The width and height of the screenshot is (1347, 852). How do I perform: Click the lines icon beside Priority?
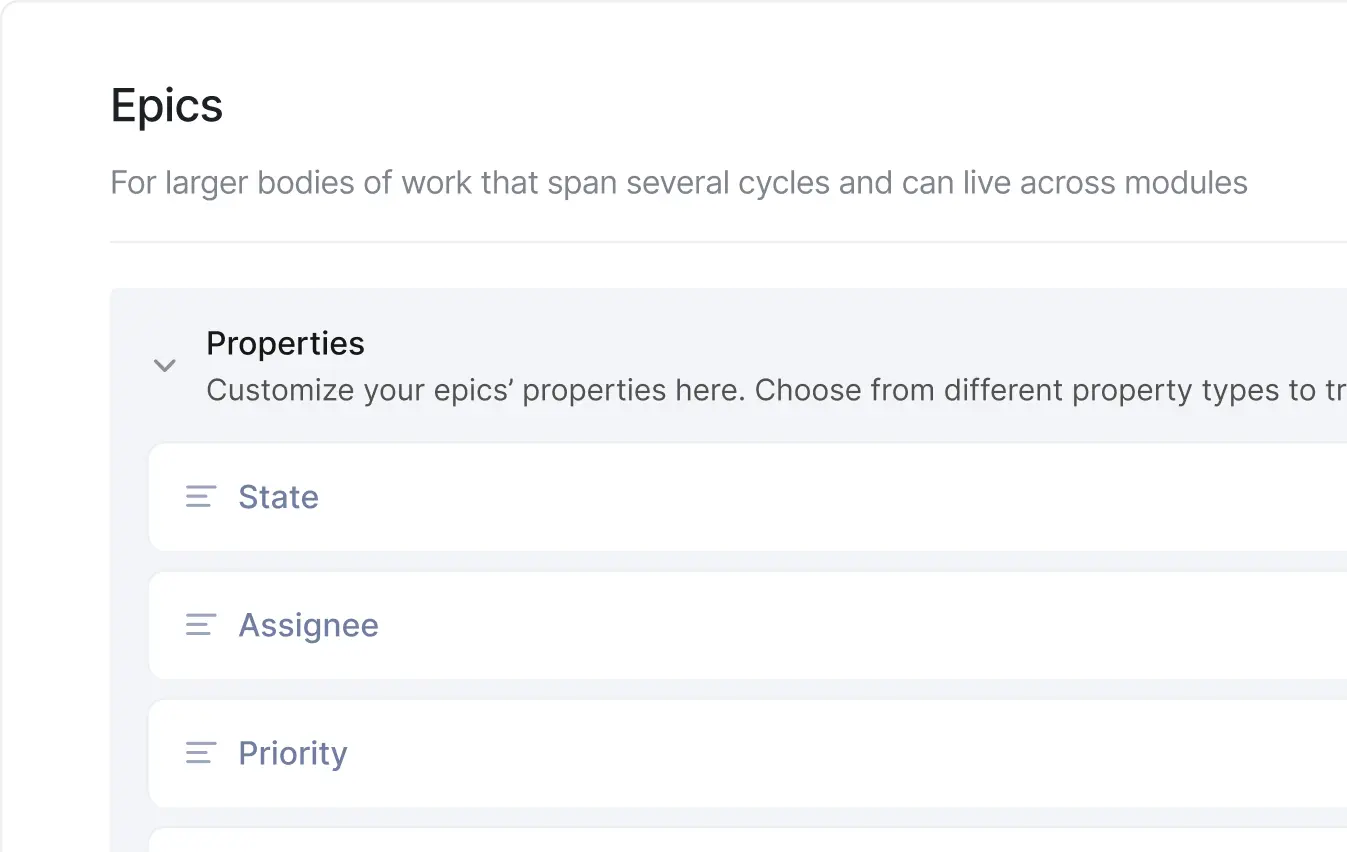tap(201, 753)
